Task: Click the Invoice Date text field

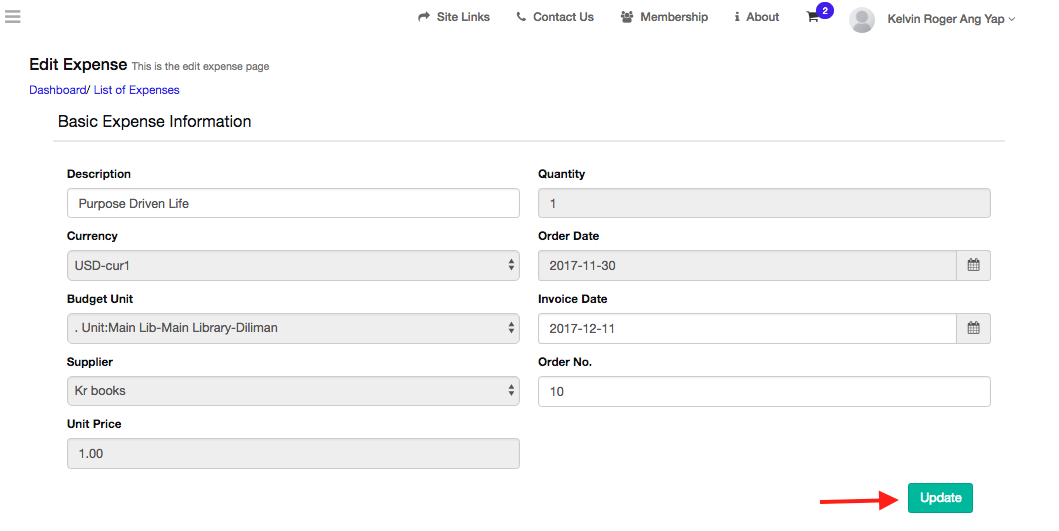Action: pos(747,328)
